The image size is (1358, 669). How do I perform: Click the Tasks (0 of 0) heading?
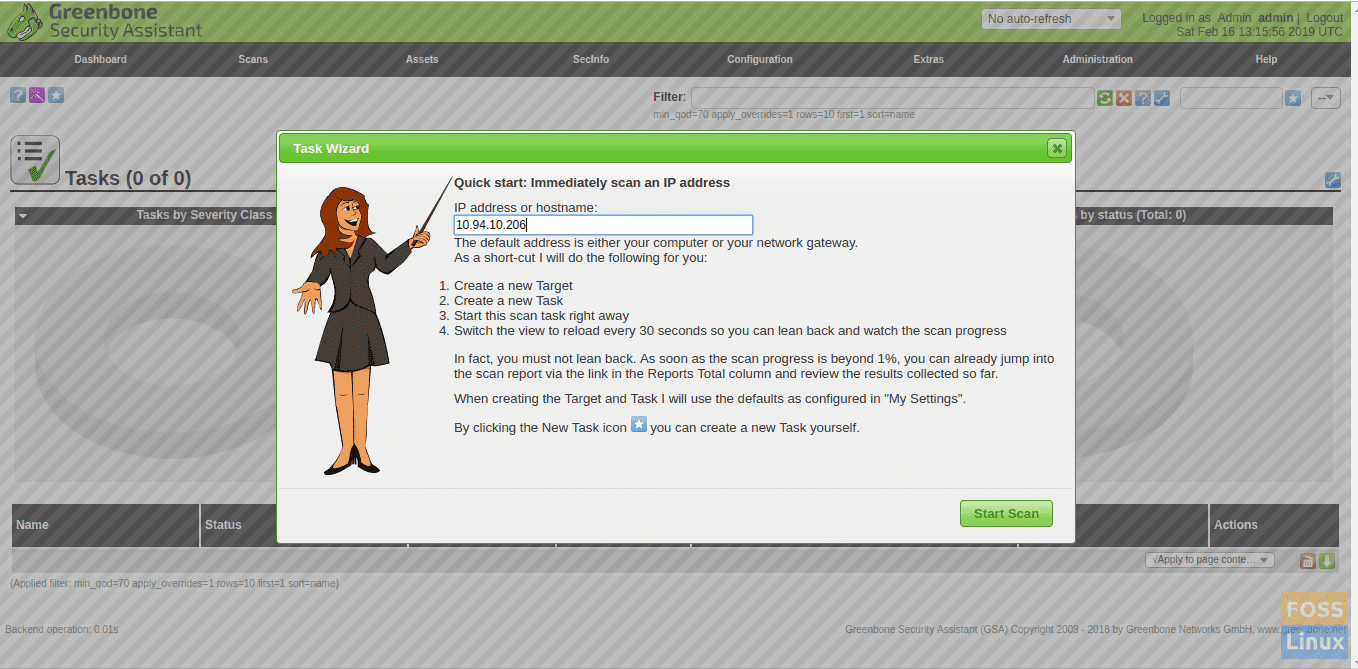(x=128, y=178)
